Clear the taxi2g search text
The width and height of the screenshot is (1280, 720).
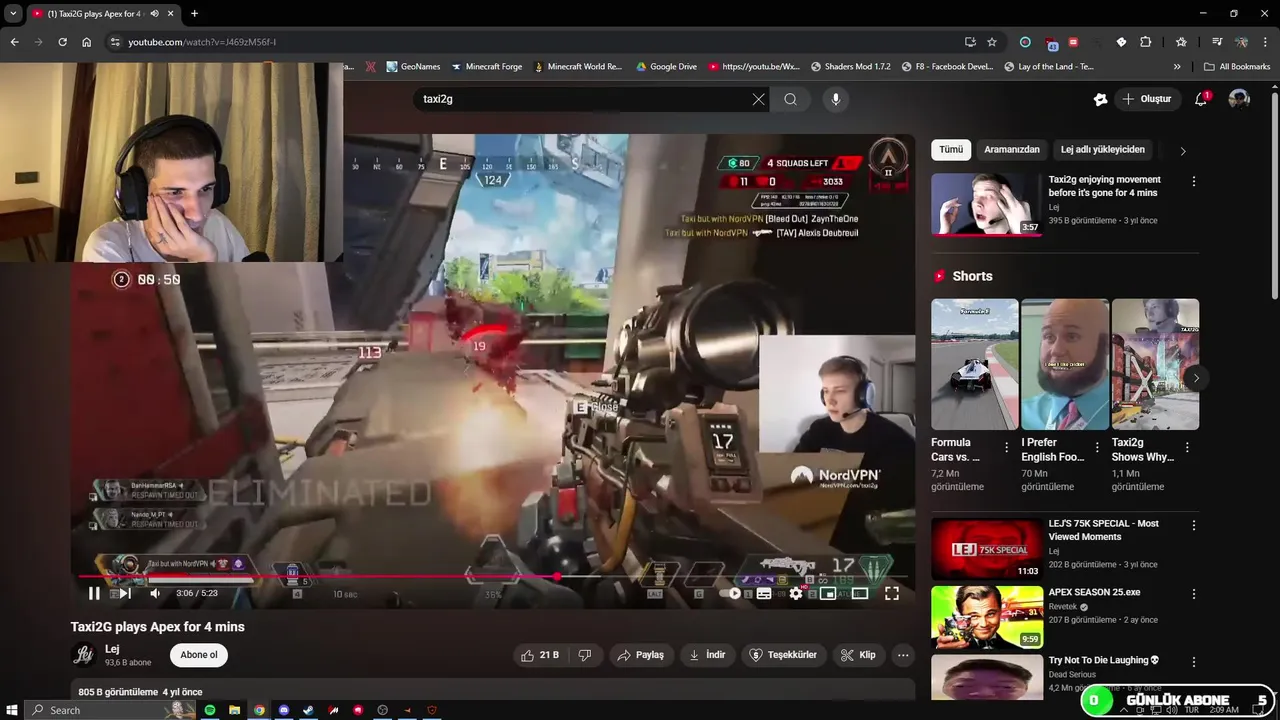coord(758,99)
